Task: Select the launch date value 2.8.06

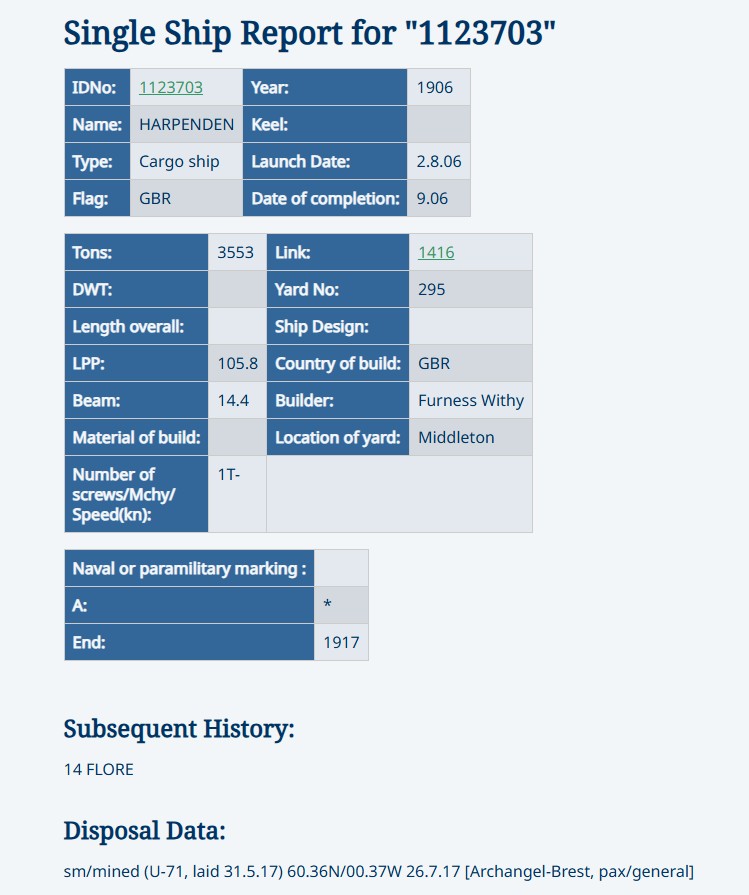Action: [439, 162]
